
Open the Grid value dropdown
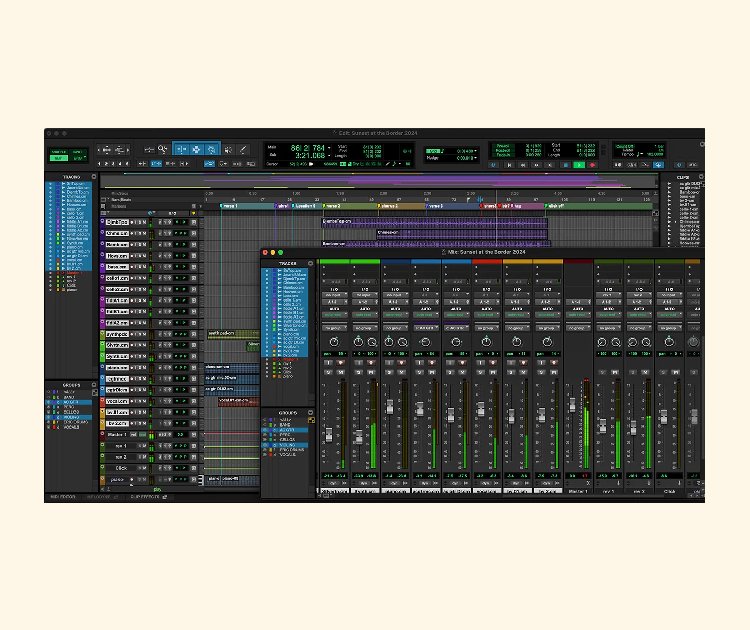point(475,151)
